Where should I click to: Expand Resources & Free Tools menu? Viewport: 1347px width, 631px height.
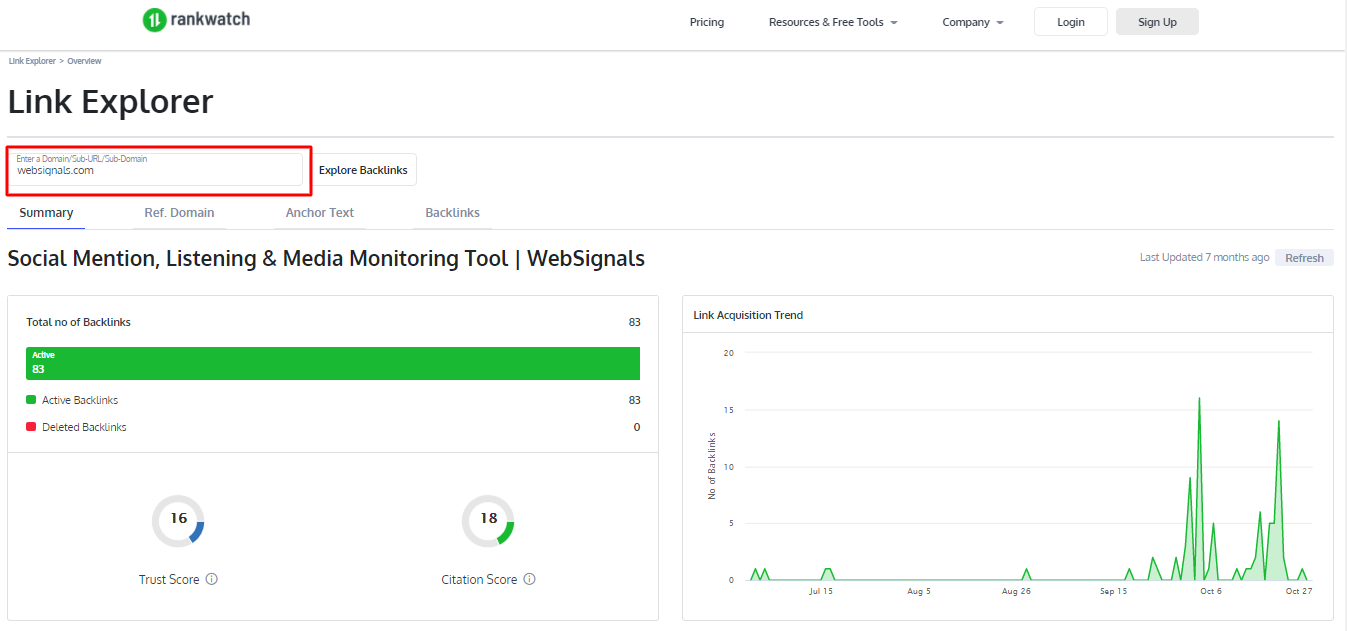833,22
